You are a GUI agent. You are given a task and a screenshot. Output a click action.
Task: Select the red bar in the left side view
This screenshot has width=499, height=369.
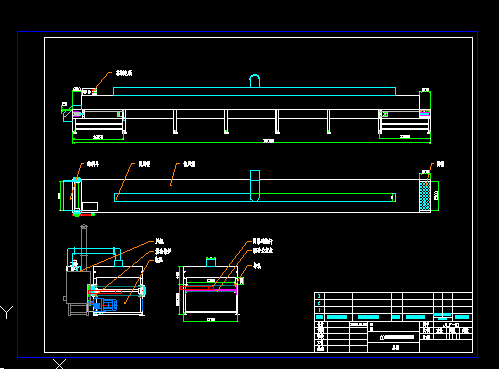[x=105, y=292]
